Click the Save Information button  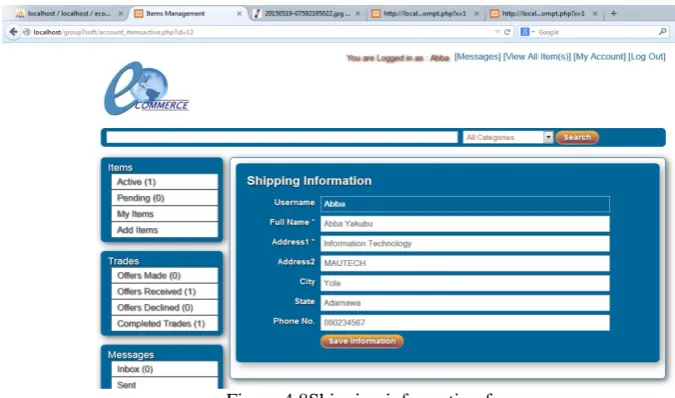tap(362, 341)
